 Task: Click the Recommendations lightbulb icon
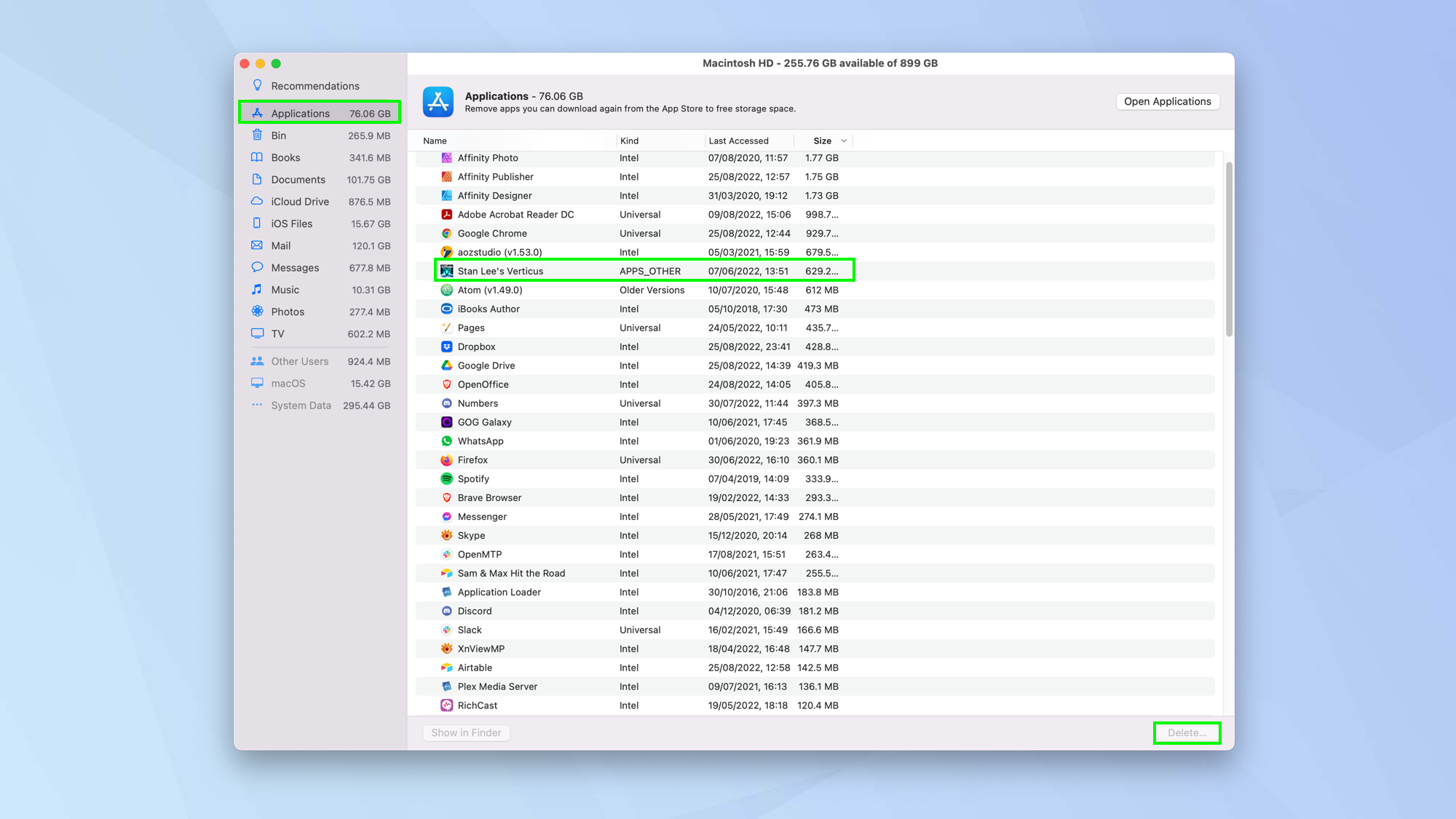(257, 85)
